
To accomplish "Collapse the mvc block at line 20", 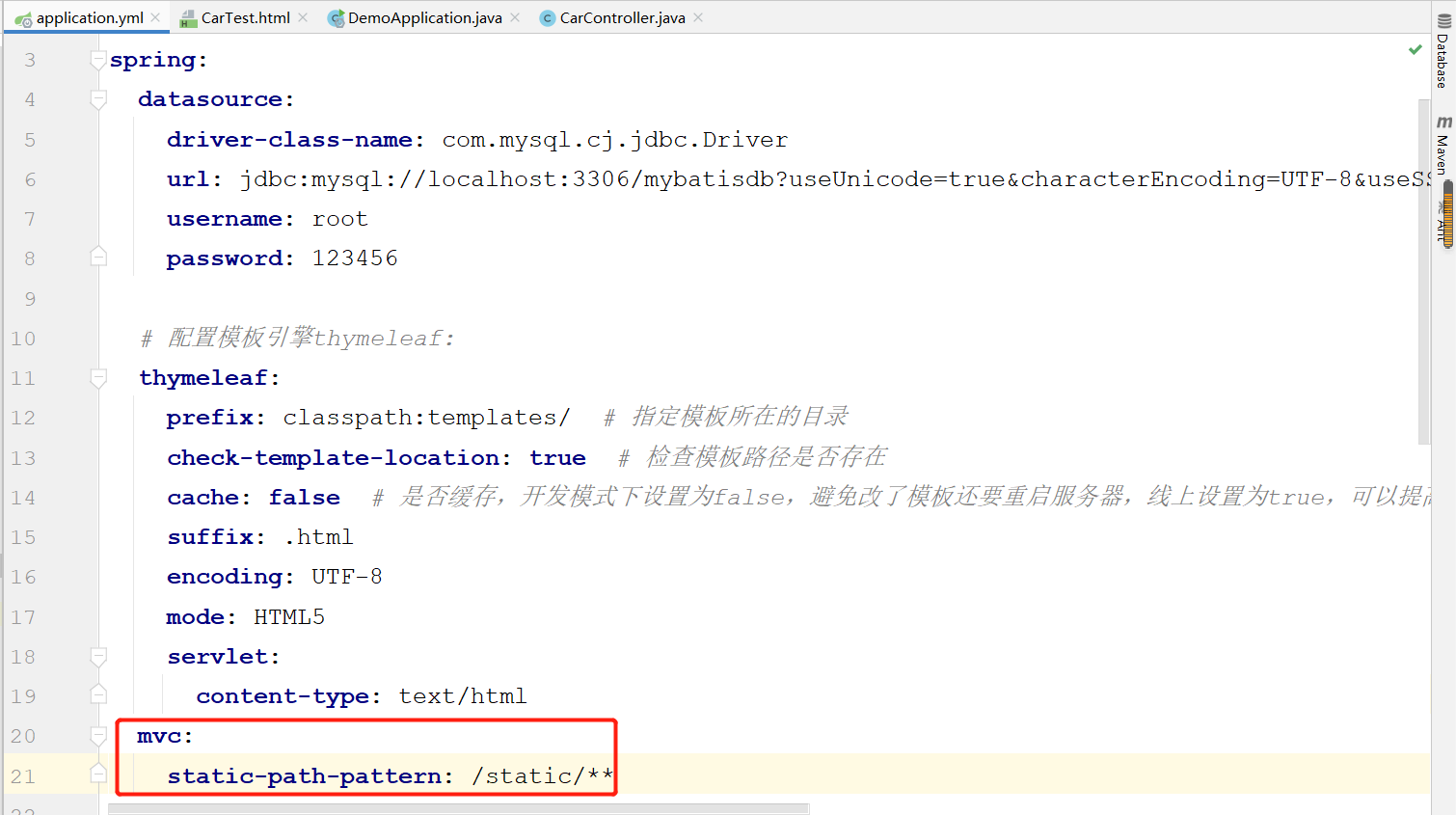I will click(97, 736).
